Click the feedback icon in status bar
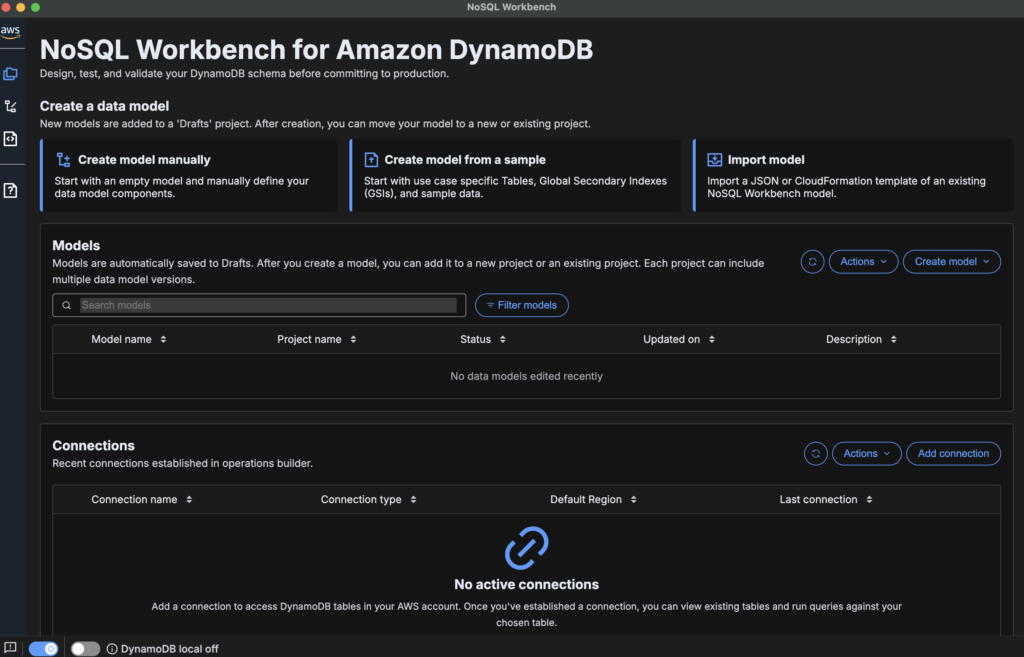 click(x=11, y=648)
